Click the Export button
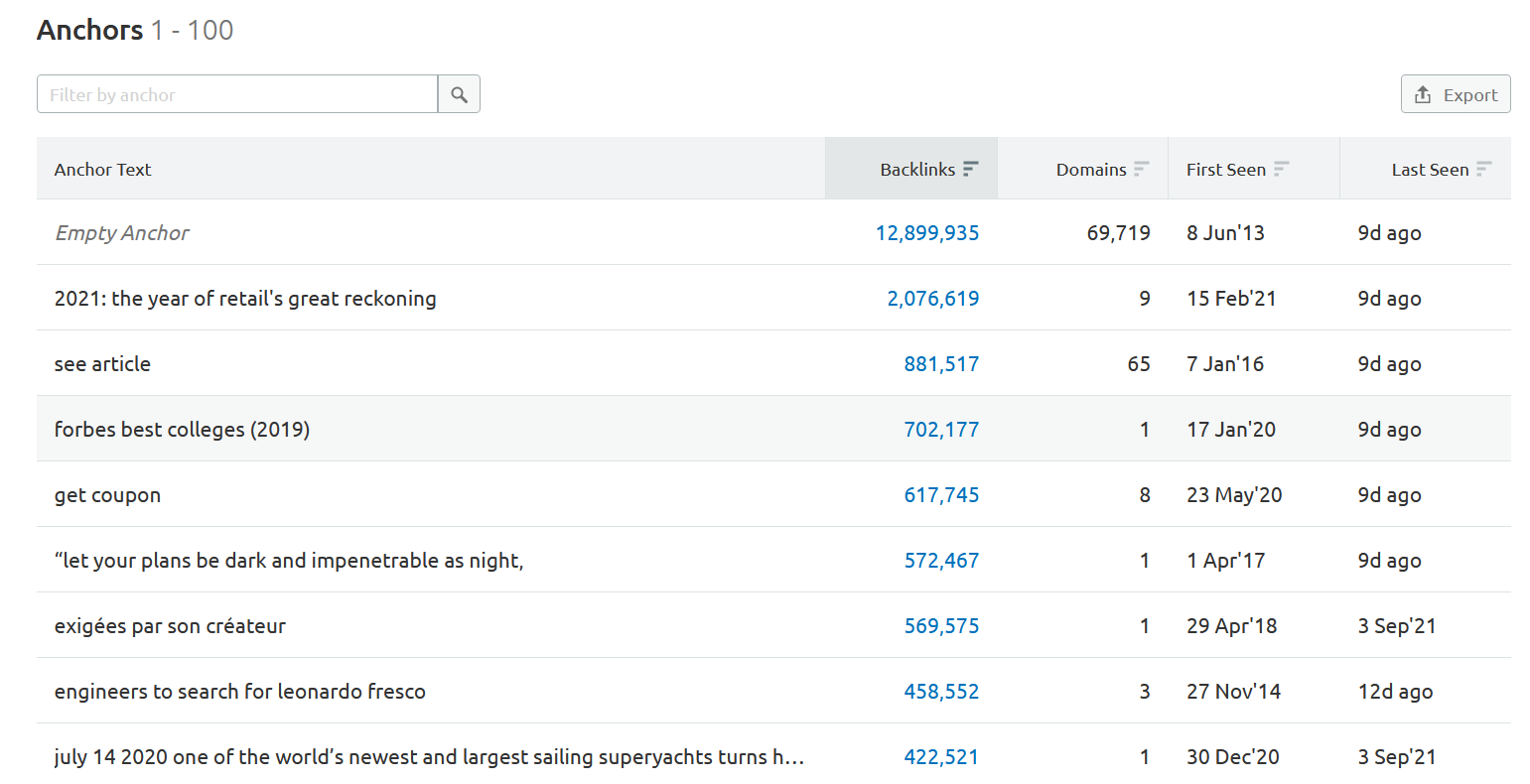 click(x=1455, y=94)
